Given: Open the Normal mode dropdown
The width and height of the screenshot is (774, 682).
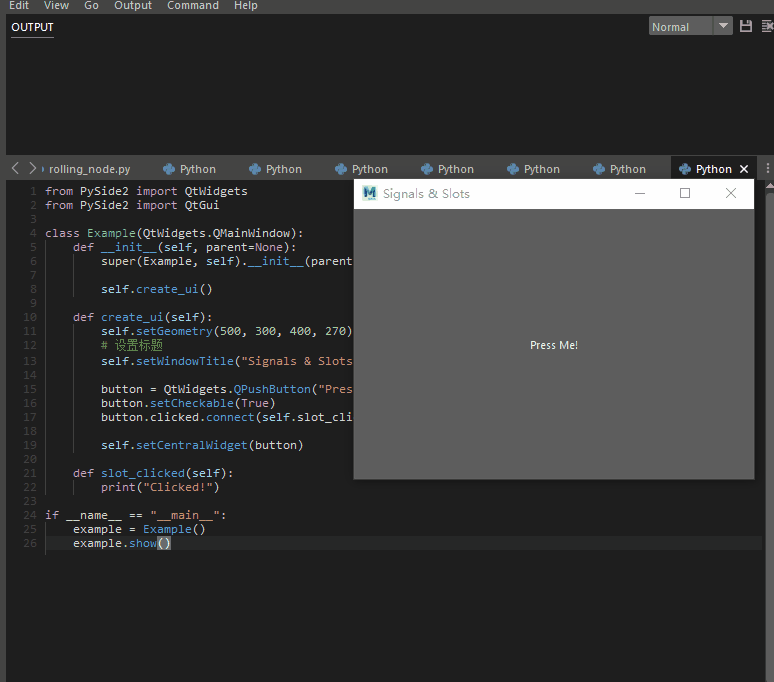Looking at the screenshot, I should click(x=691, y=27).
